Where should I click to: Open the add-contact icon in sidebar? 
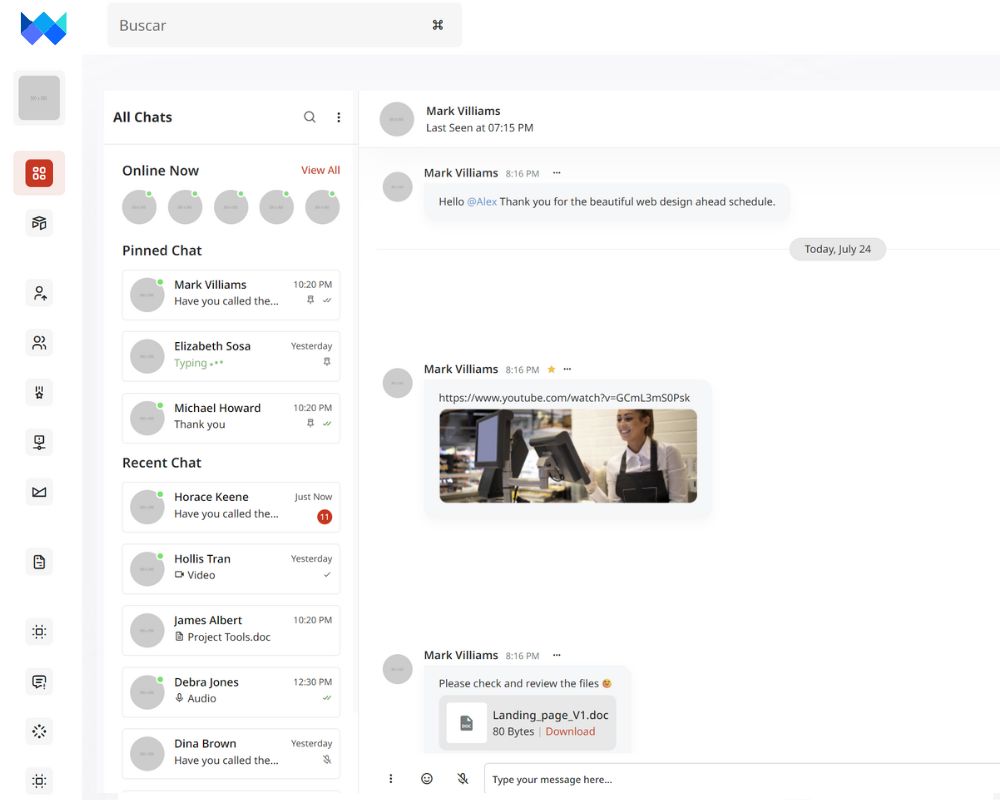(39, 292)
